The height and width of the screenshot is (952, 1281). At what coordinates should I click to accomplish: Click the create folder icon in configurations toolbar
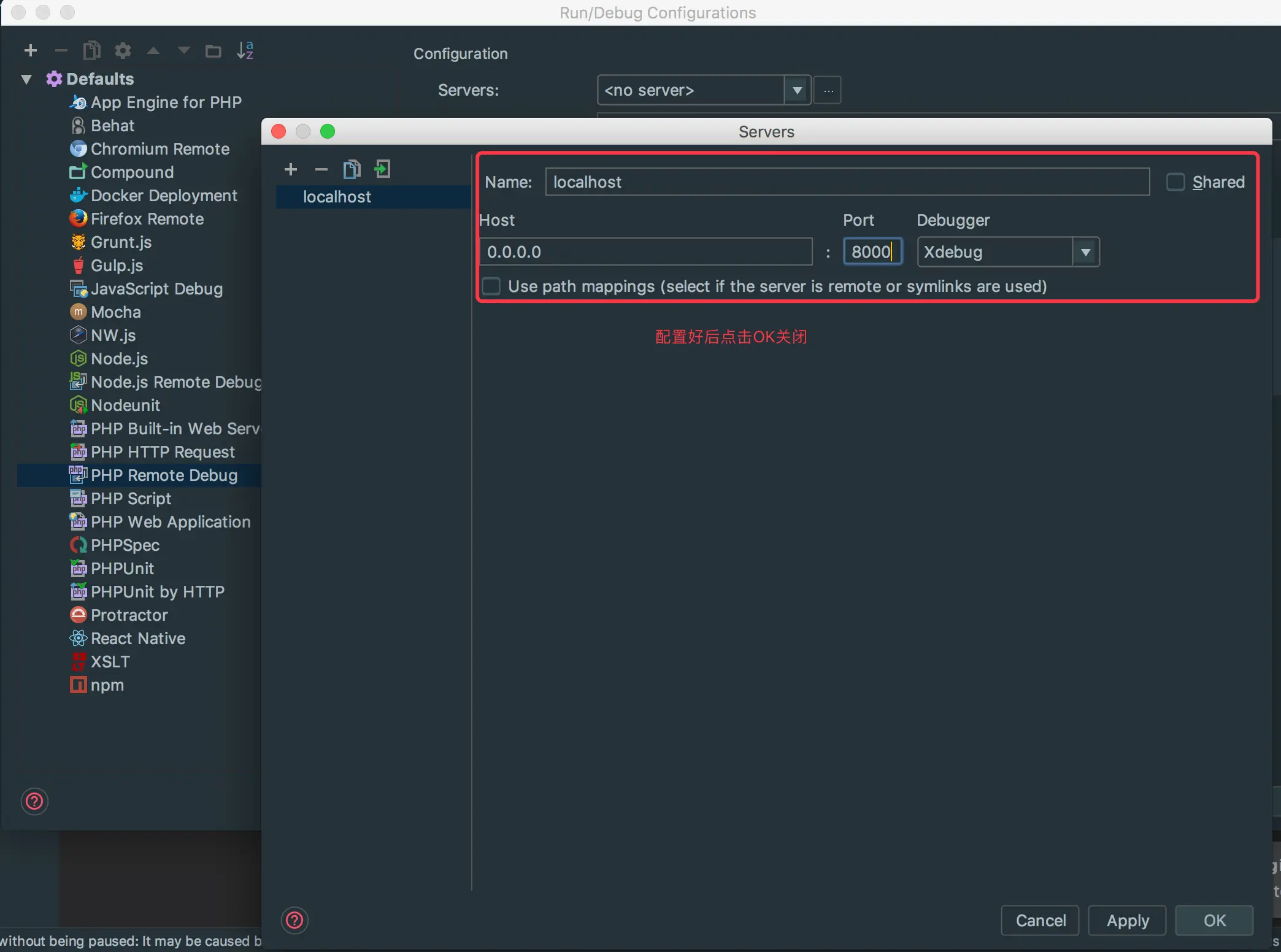(x=213, y=50)
